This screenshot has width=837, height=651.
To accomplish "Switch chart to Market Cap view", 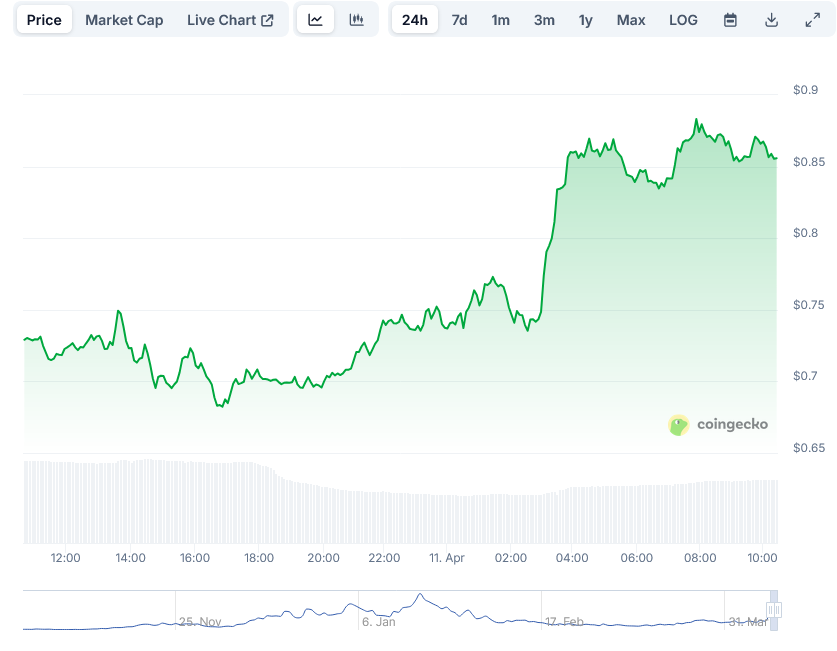I will [124, 19].
